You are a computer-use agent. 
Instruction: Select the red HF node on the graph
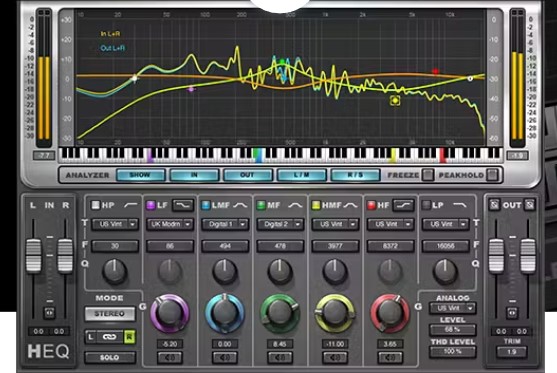pyautogui.click(x=435, y=71)
